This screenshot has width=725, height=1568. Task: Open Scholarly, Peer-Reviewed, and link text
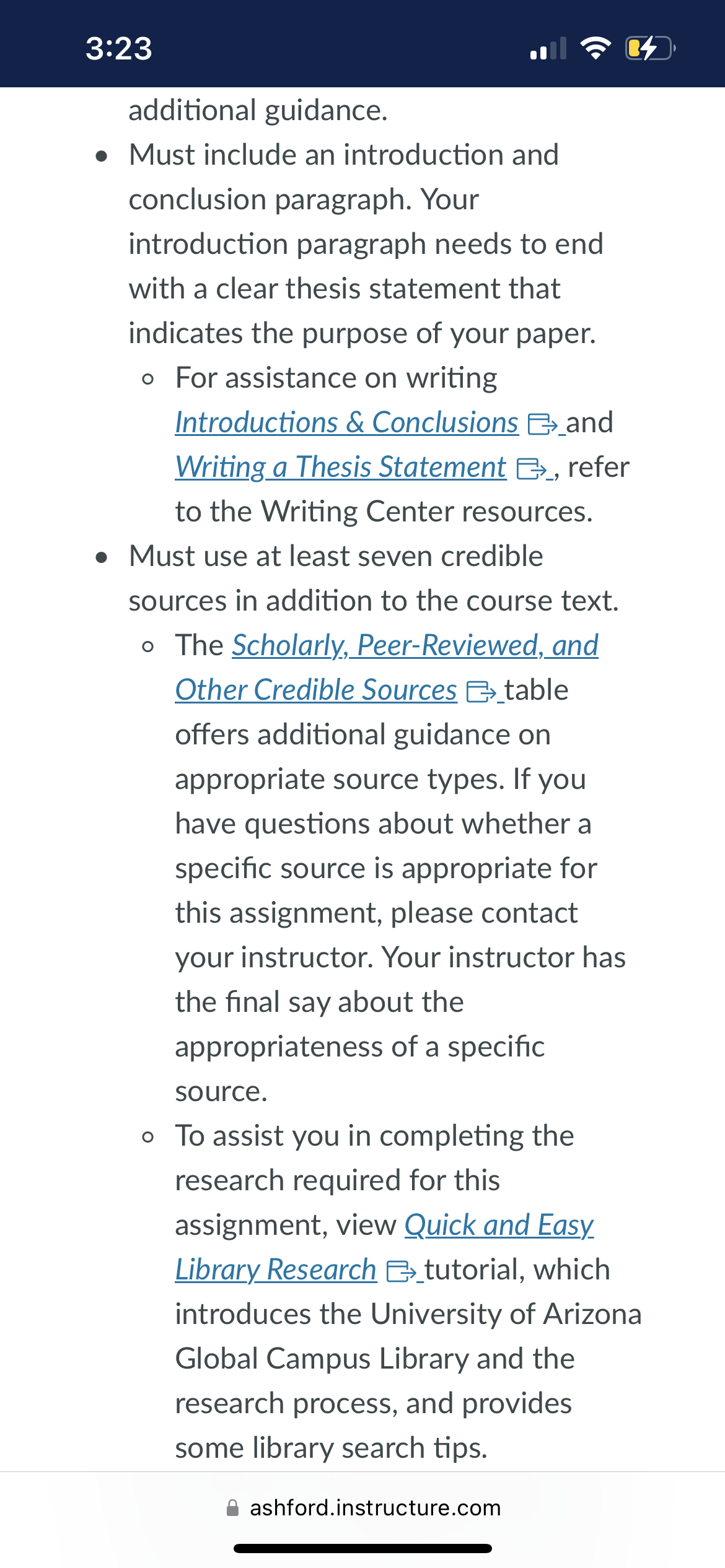pos(415,645)
